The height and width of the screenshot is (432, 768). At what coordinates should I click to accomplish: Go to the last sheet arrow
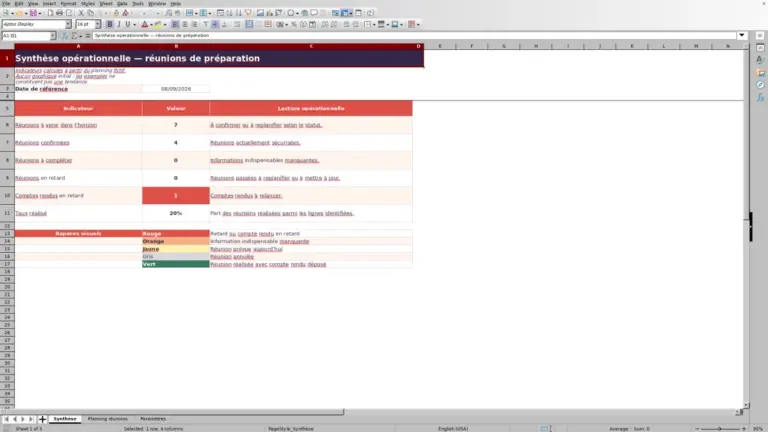coord(31,419)
